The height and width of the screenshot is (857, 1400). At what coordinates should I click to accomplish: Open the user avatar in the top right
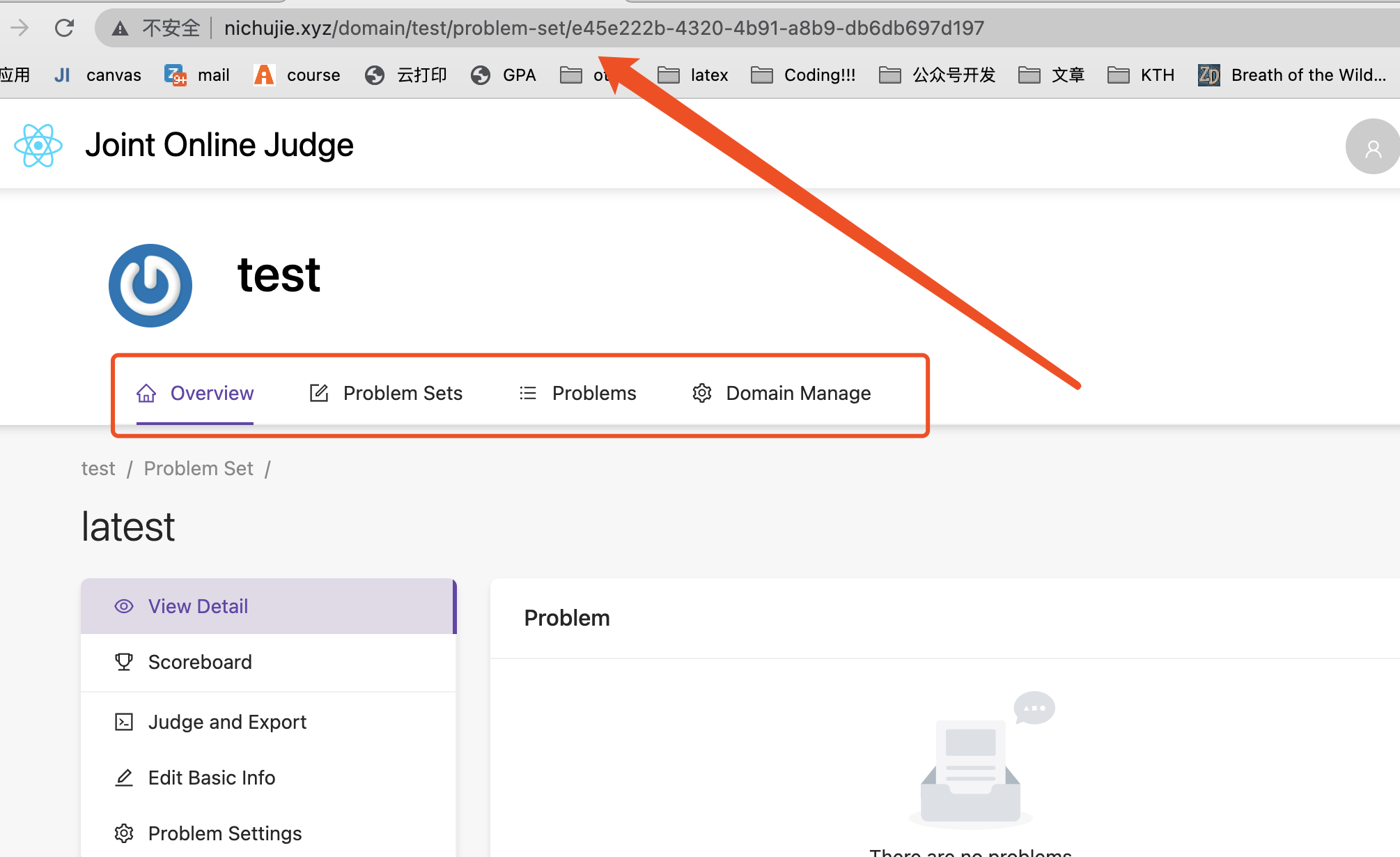pyautogui.click(x=1371, y=146)
